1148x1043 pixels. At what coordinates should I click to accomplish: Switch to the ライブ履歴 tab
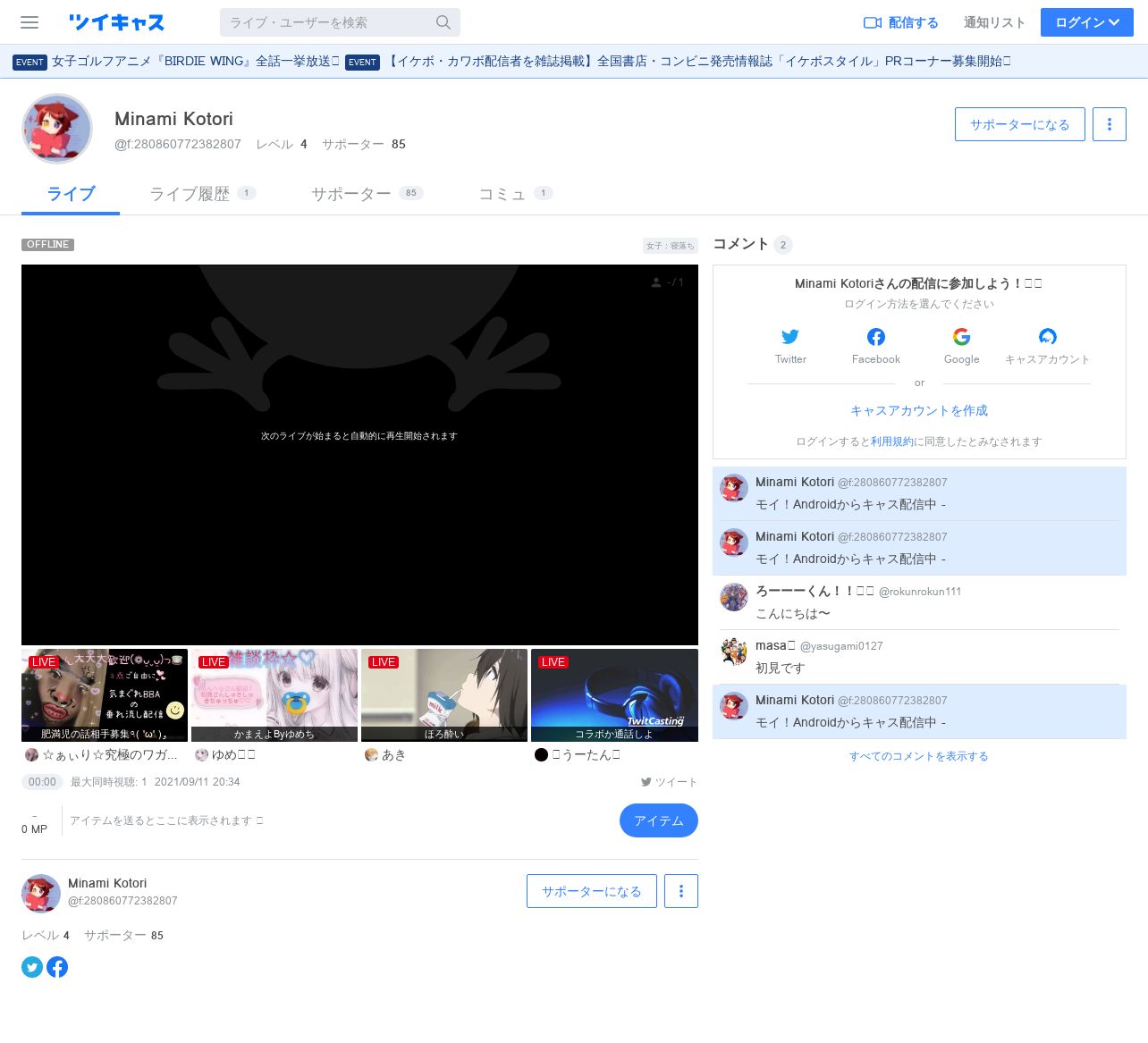pyautogui.click(x=190, y=194)
